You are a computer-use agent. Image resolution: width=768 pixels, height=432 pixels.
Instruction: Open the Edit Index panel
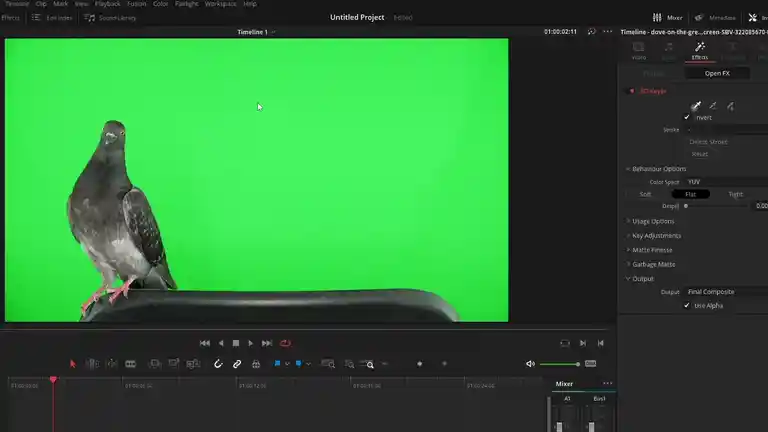(x=52, y=18)
